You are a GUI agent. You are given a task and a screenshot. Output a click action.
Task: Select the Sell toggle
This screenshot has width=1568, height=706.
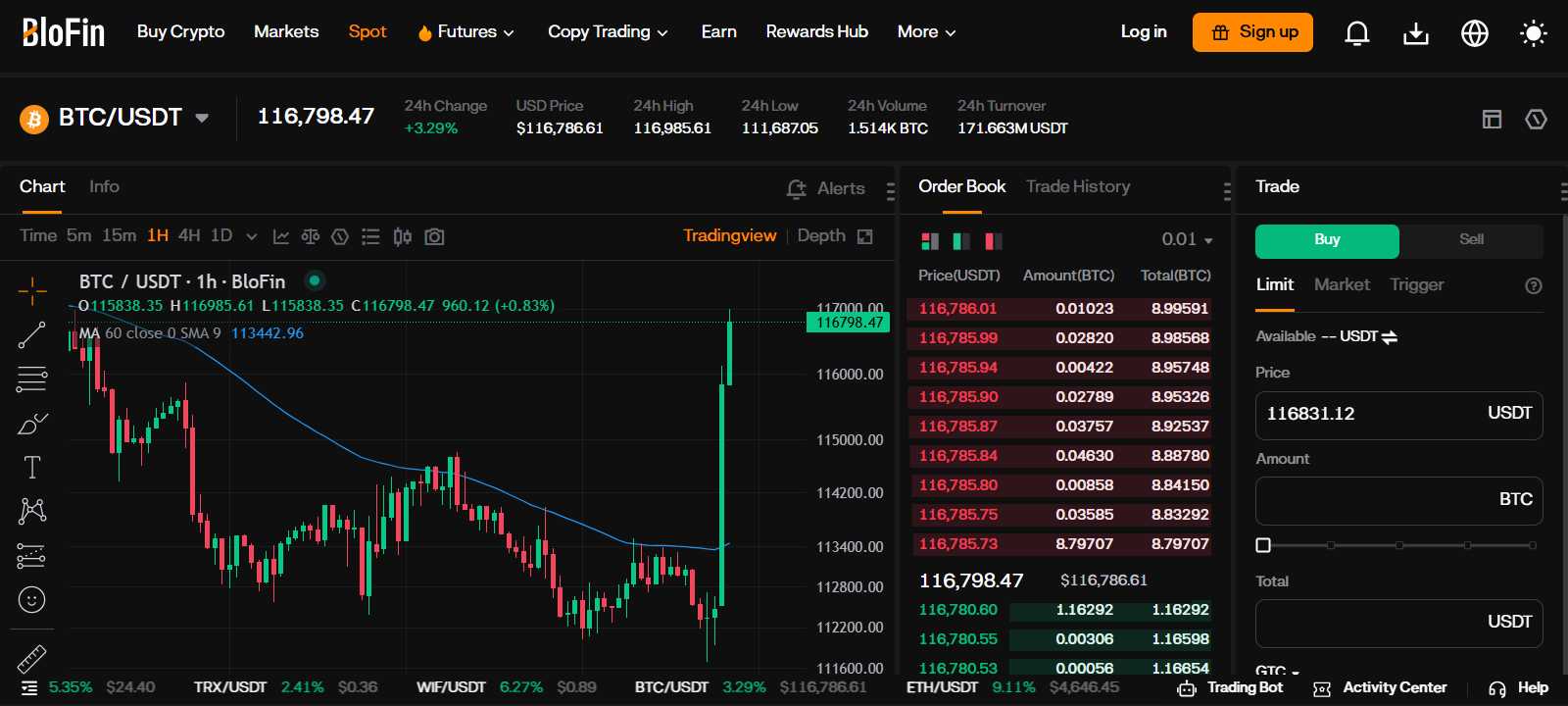[1471, 240]
